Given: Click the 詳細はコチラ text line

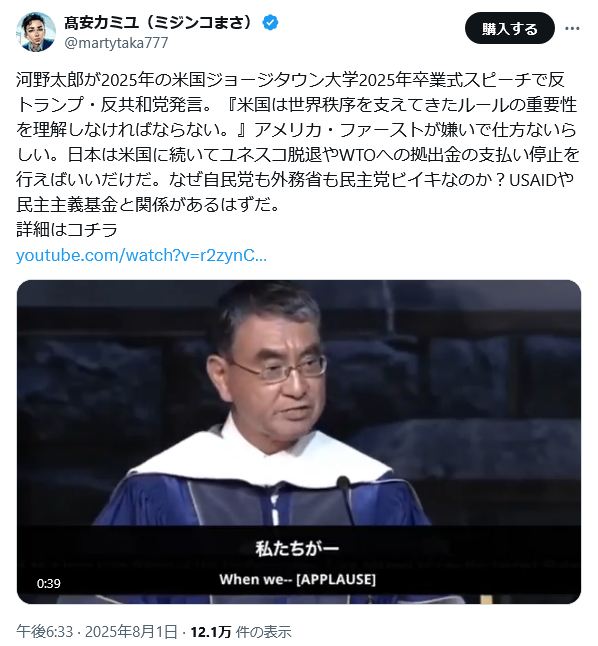Looking at the screenshot, I should click(x=67, y=230).
